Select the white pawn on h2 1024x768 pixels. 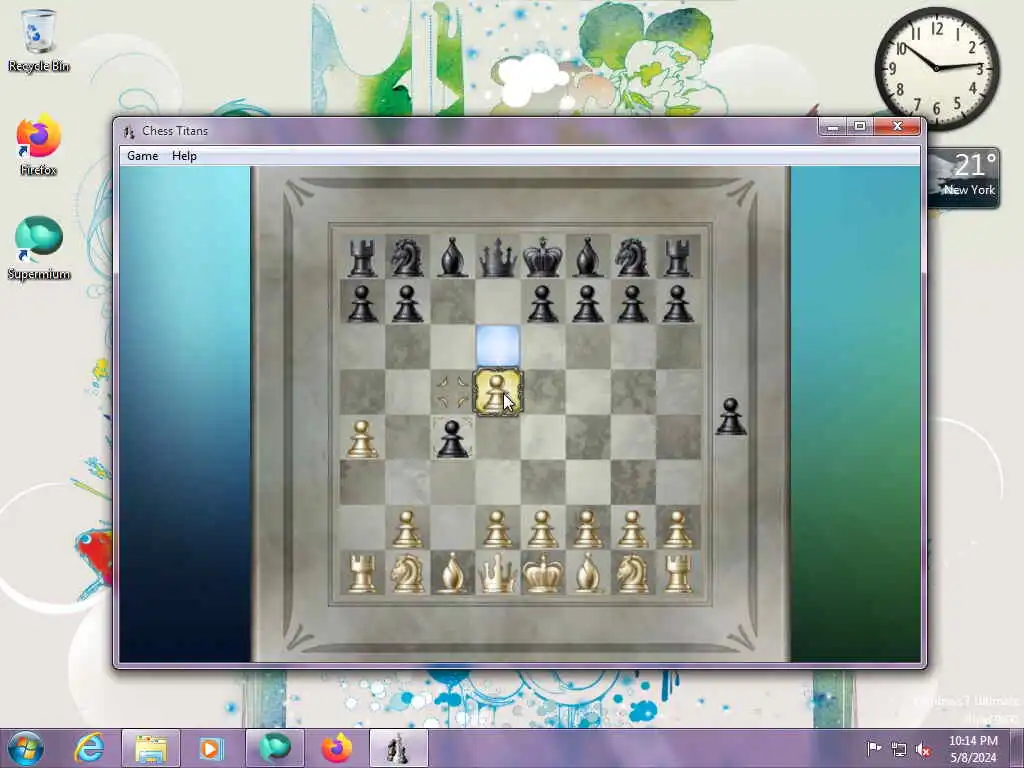tap(678, 528)
